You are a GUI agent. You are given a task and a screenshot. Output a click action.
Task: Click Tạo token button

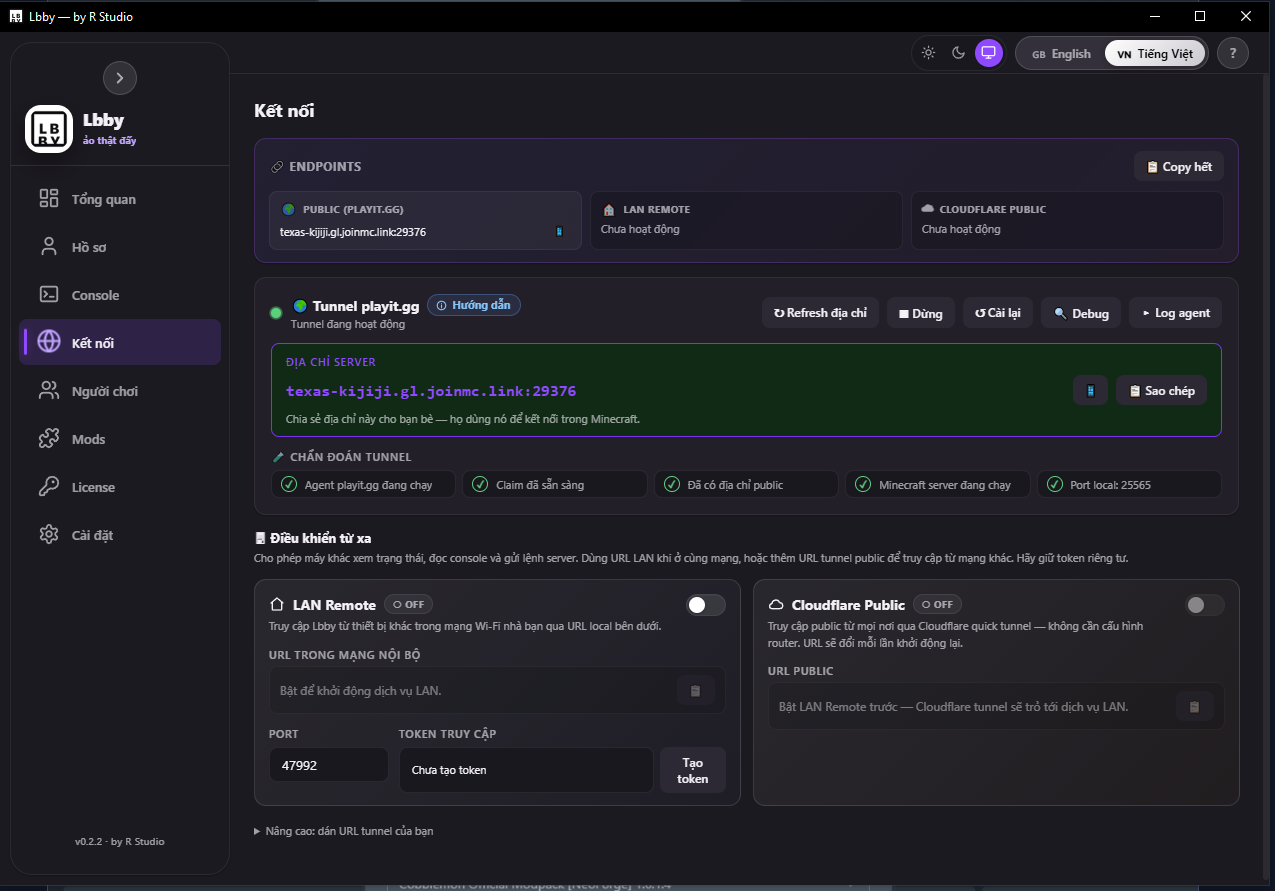click(x=692, y=770)
